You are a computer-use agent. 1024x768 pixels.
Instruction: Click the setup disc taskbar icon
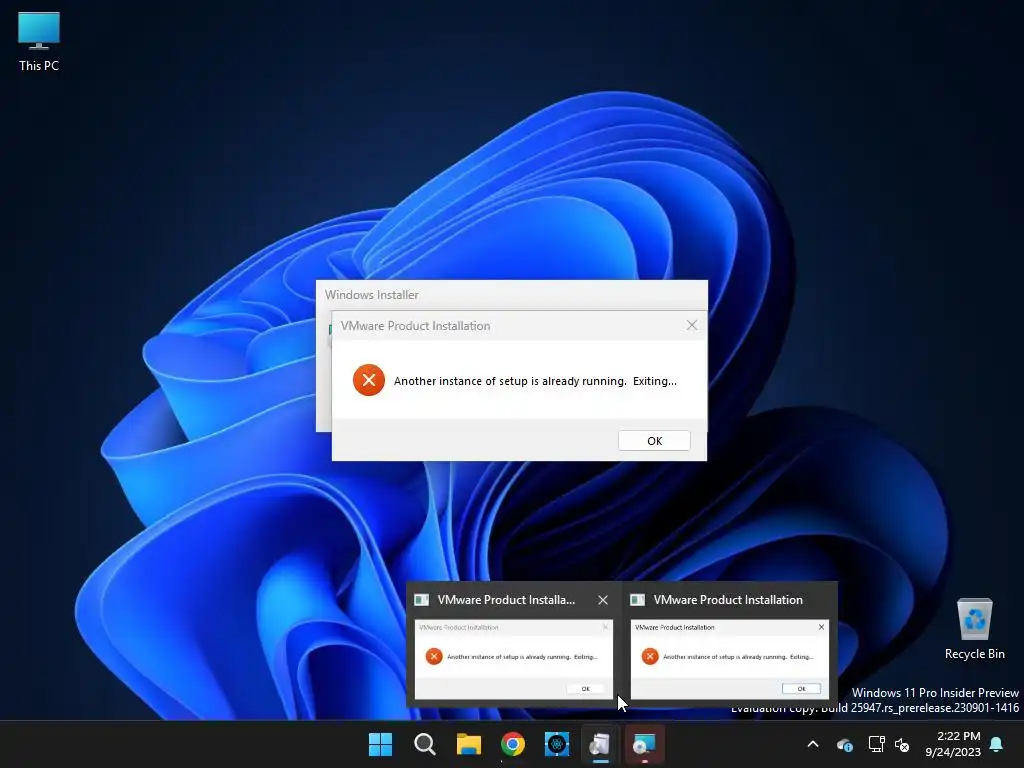pyautogui.click(x=645, y=744)
